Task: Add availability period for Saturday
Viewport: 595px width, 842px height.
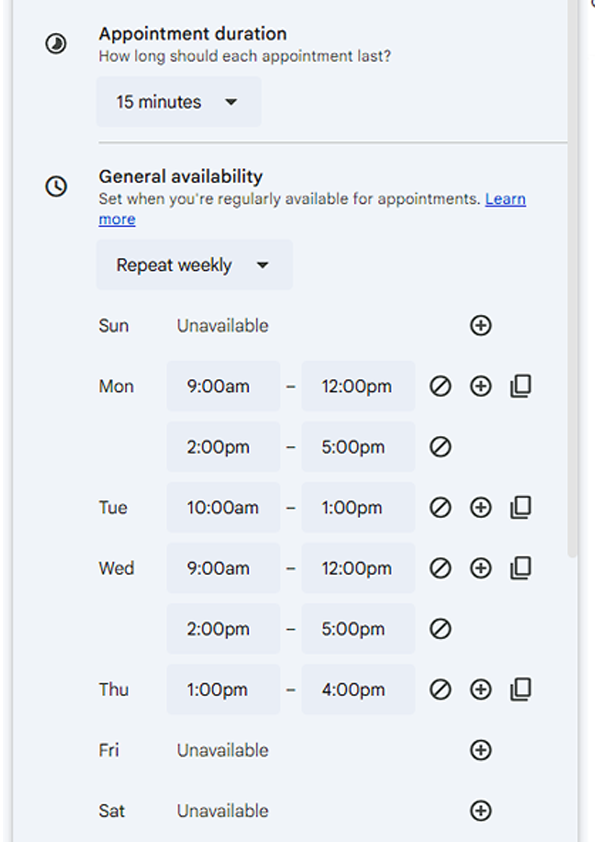Action: tap(481, 811)
